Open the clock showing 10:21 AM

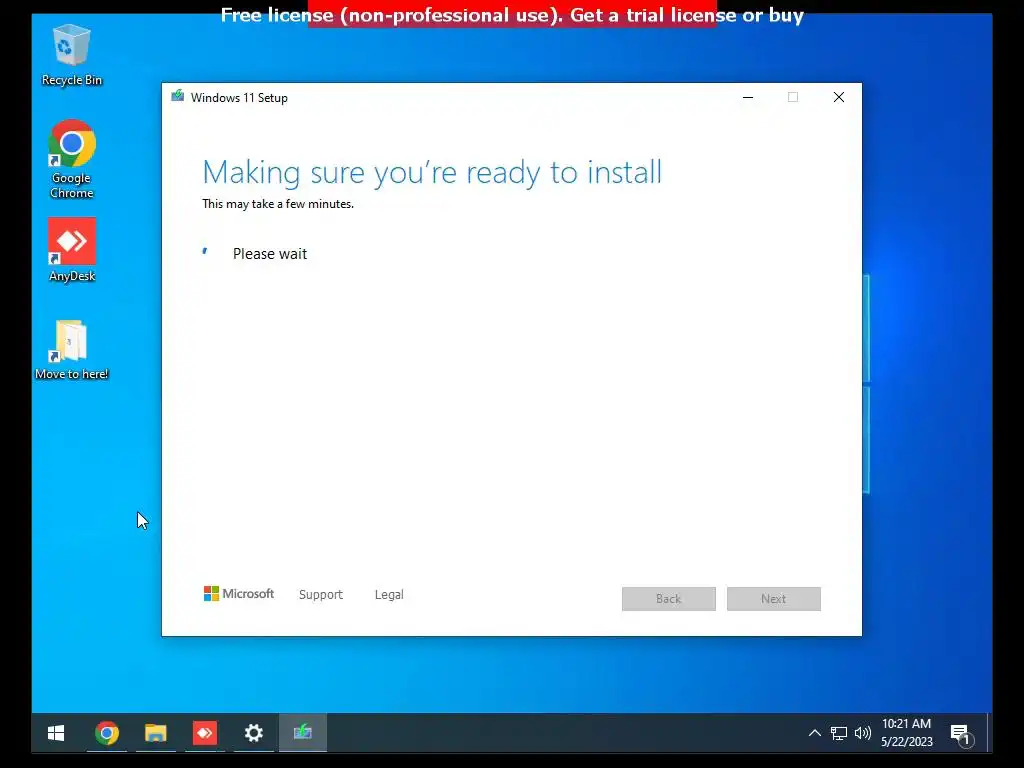tap(906, 733)
